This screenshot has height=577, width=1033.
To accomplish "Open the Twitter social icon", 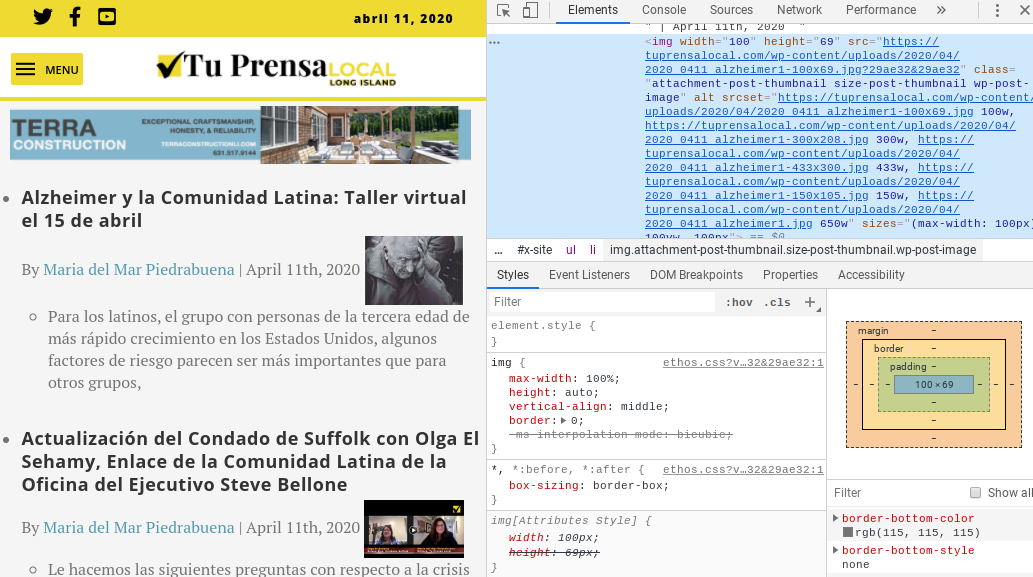I will pos(43,17).
